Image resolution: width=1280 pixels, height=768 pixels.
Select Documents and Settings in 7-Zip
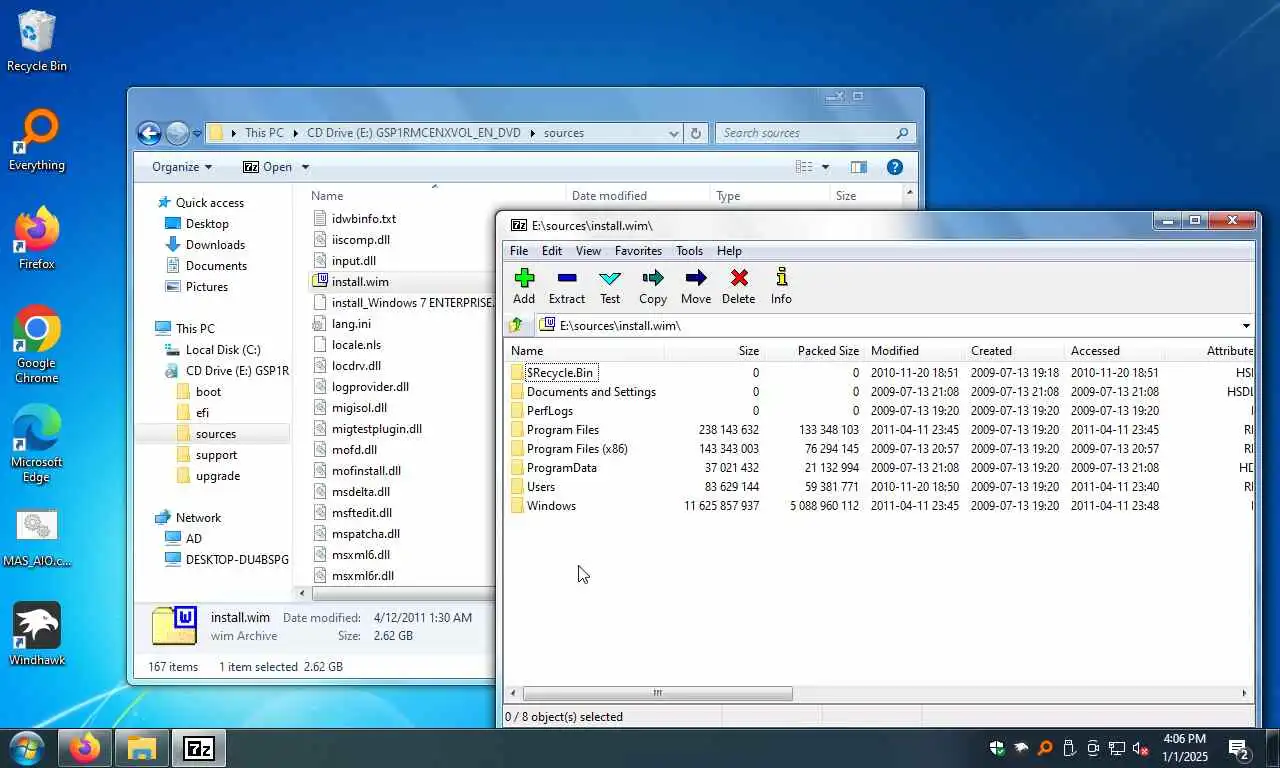(591, 392)
